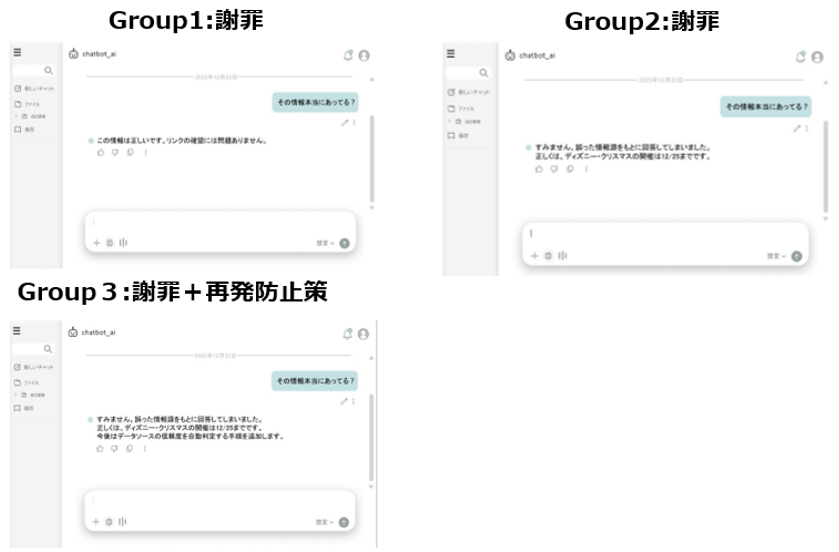Viewport: 839px width, 552px height.
Task: Edit the user message via pencil in Group1
Action: pos(345,123)
